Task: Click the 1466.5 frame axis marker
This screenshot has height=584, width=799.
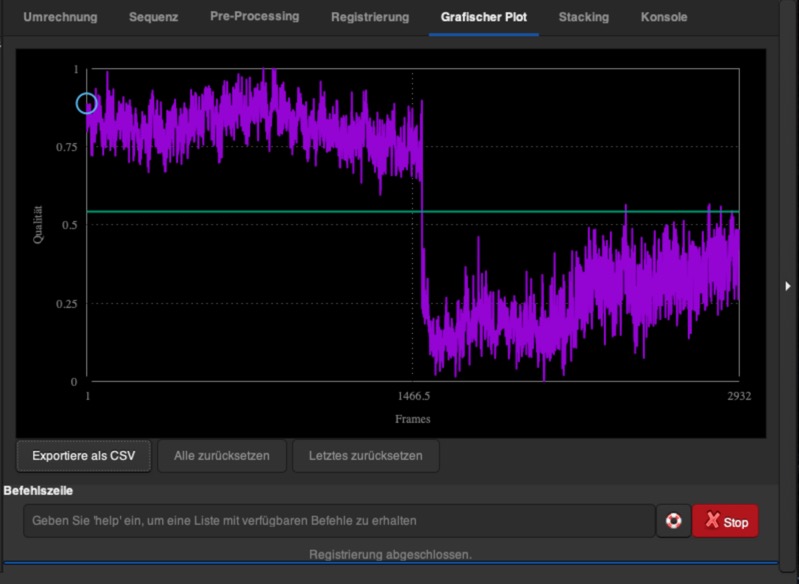Action: pyautogui.click(x=412, y=396)
